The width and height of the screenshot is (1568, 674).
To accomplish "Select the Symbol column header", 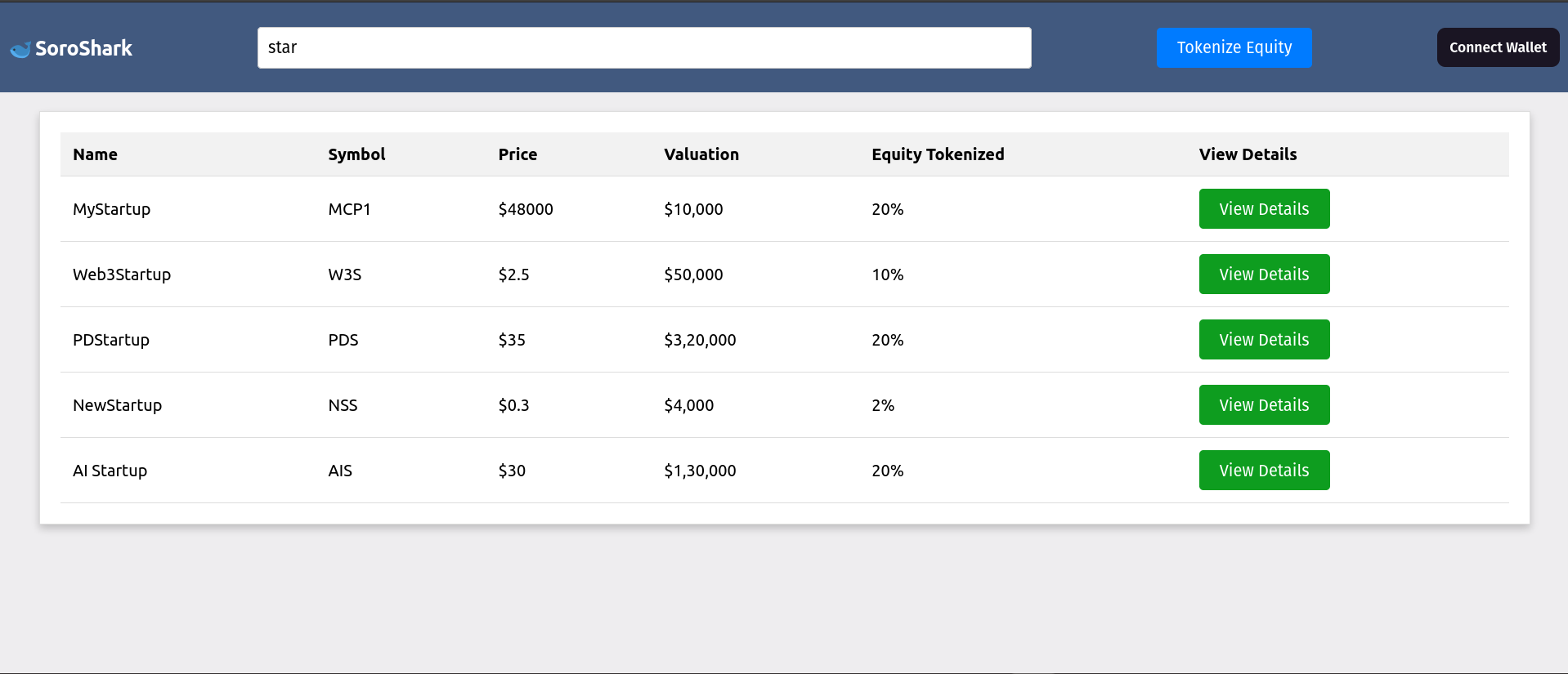I will 356,154.
